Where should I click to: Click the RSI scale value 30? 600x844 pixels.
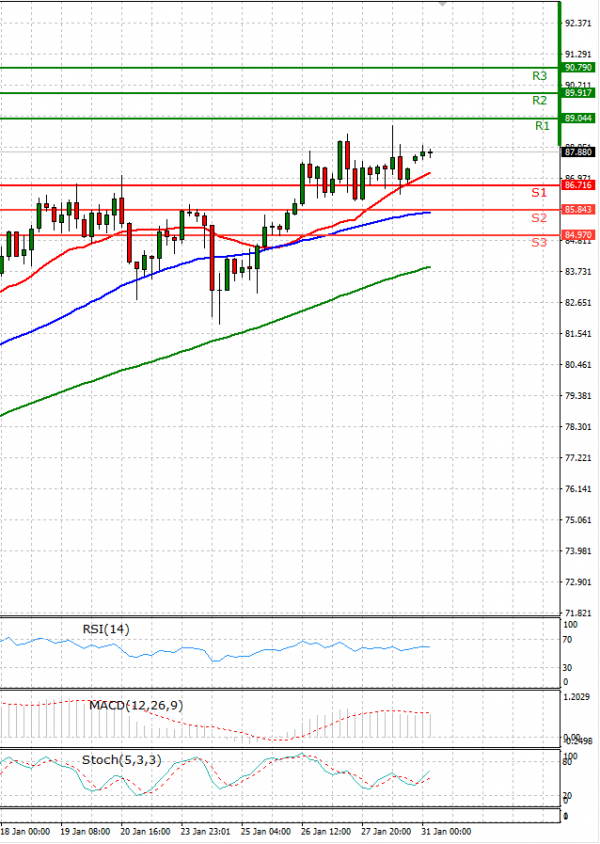coord(568,668)
